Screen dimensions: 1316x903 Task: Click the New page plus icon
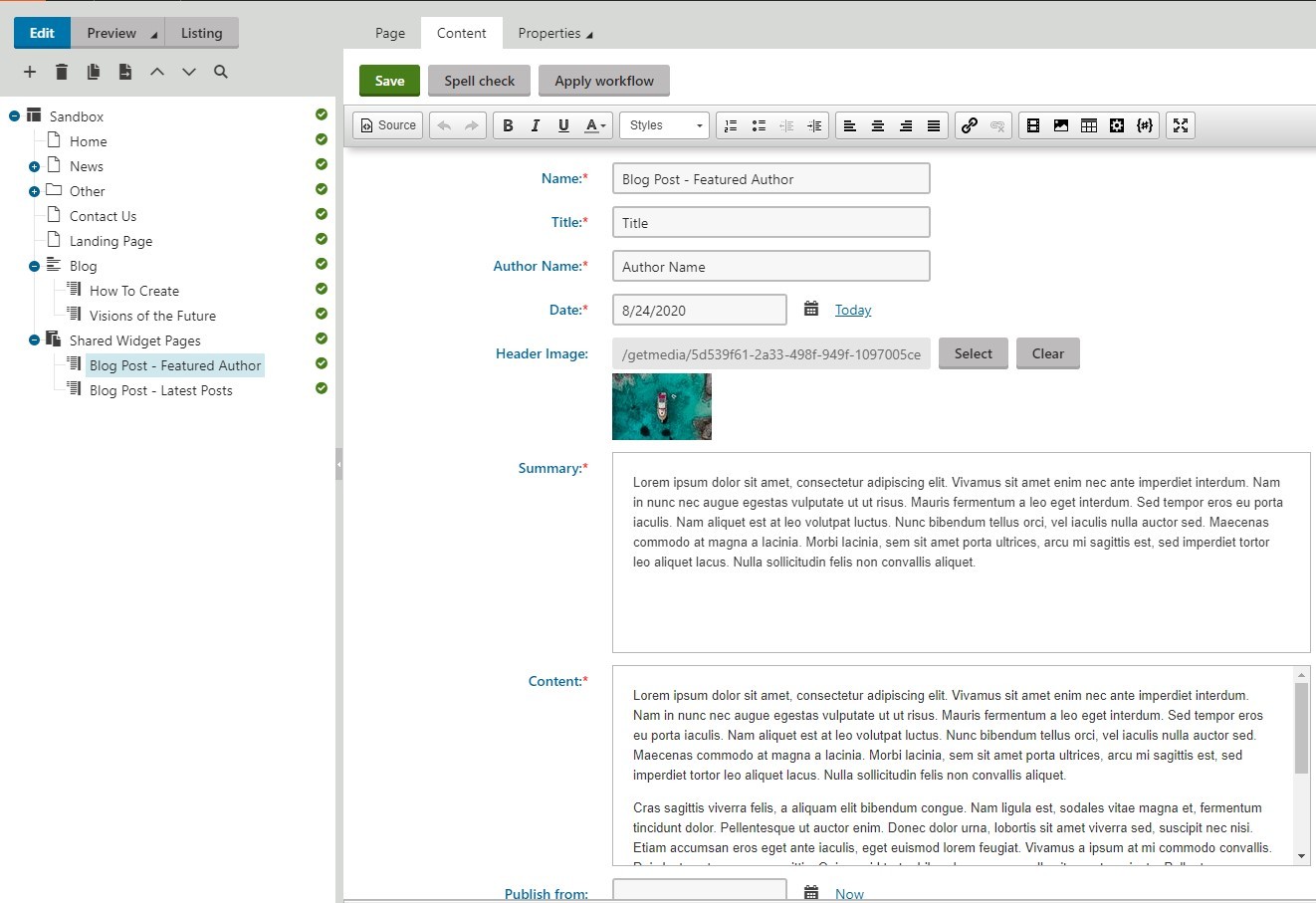(x=30, y=72)
